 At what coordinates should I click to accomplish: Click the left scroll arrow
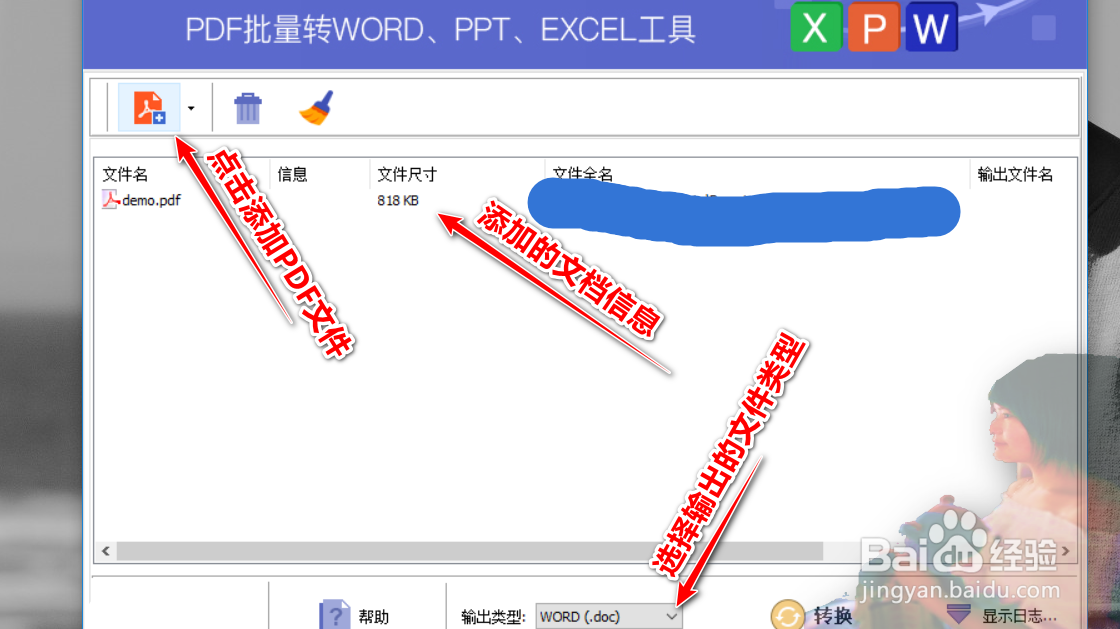106,551
